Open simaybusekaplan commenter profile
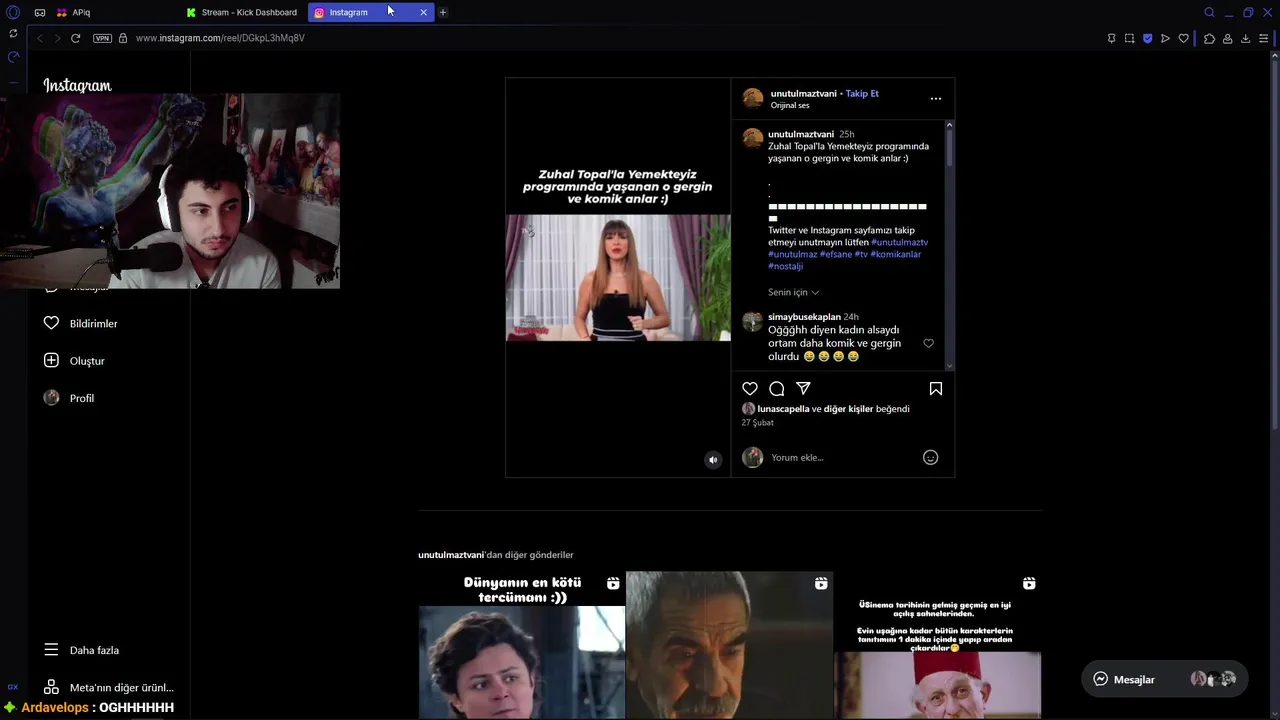The image size is (1280, 720). [804, 317]
